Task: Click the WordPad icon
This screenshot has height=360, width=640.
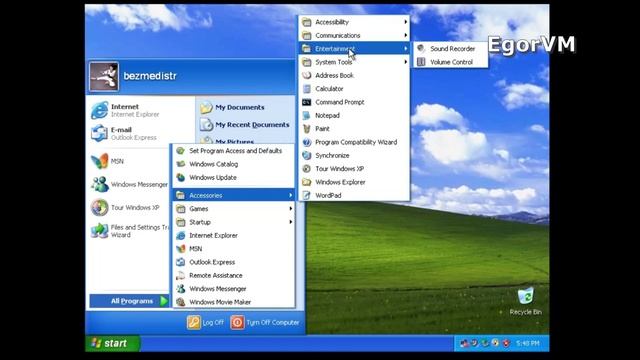Action: coord(307,196)
